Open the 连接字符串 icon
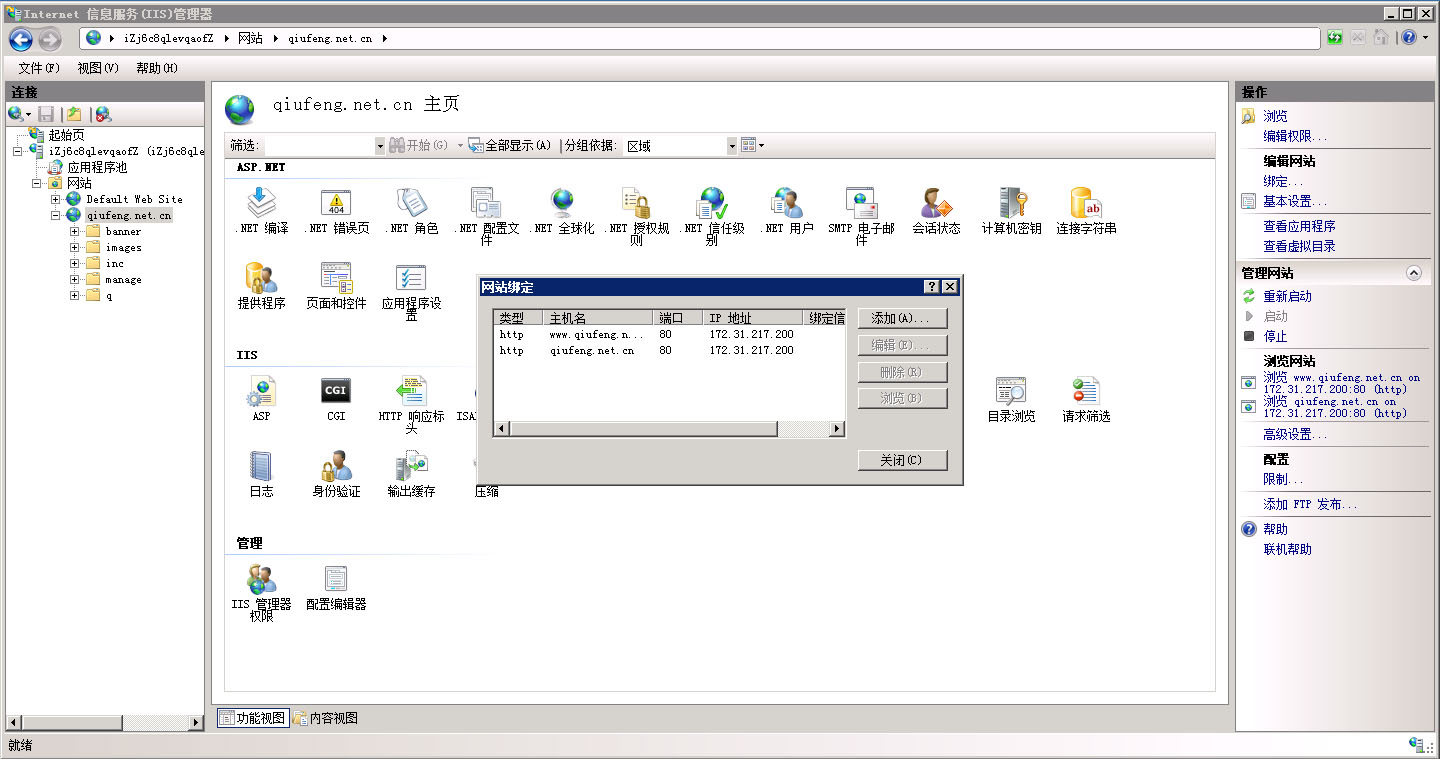 click(1086, 211)
